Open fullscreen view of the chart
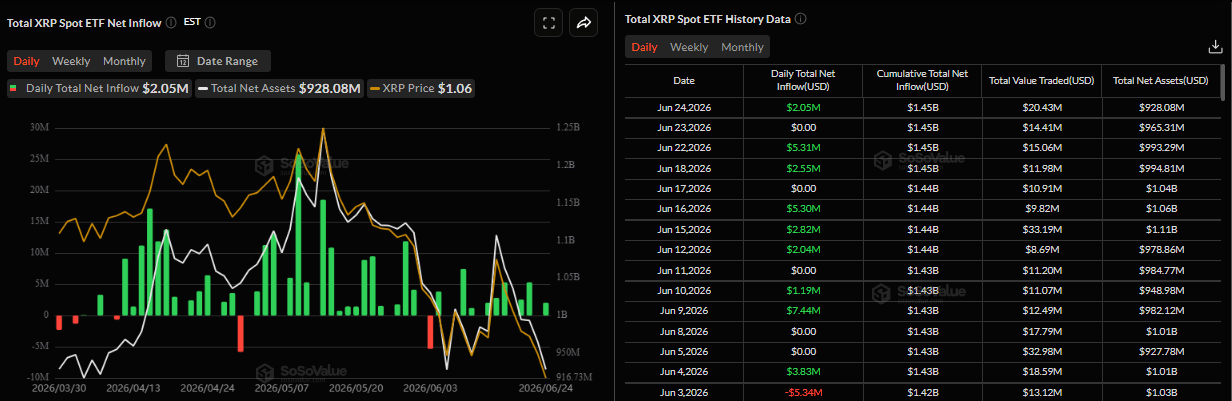The height and width of the screenshot is (401, 1232). point(548,23)
